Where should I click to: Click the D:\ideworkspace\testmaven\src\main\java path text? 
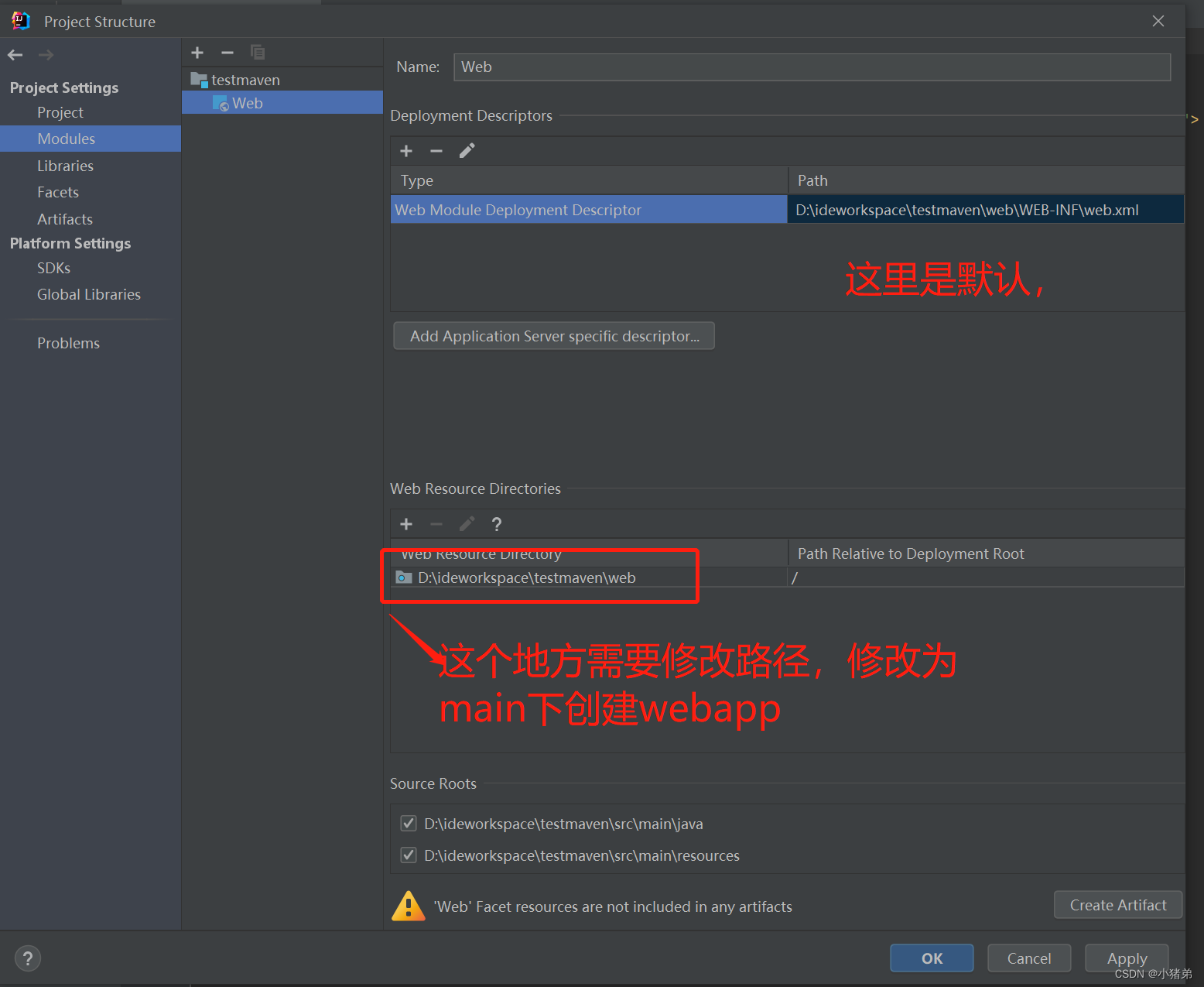563,824
